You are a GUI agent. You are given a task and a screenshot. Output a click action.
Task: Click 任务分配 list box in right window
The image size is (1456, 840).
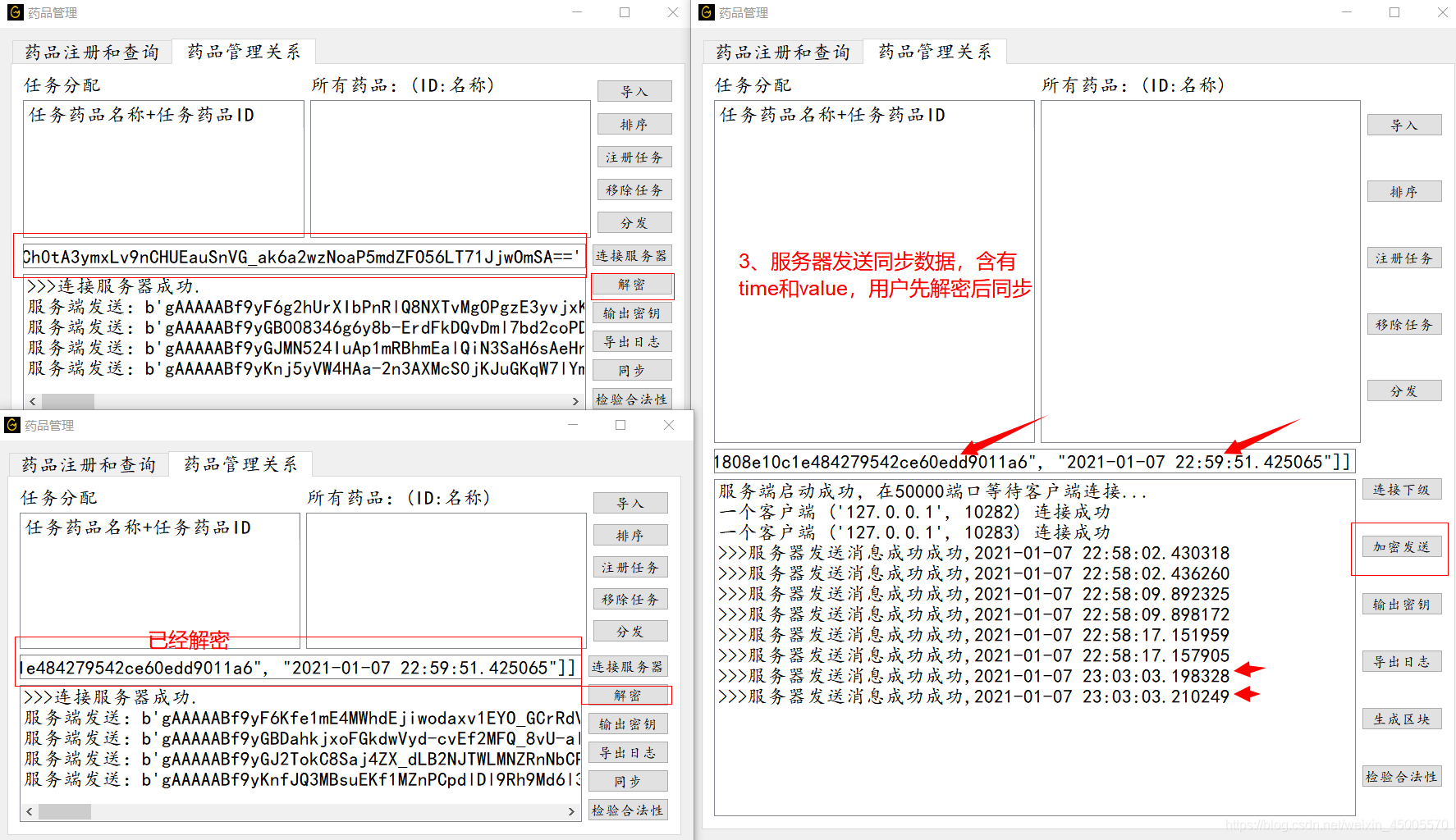pyautogui.click(x=874, y=272)
